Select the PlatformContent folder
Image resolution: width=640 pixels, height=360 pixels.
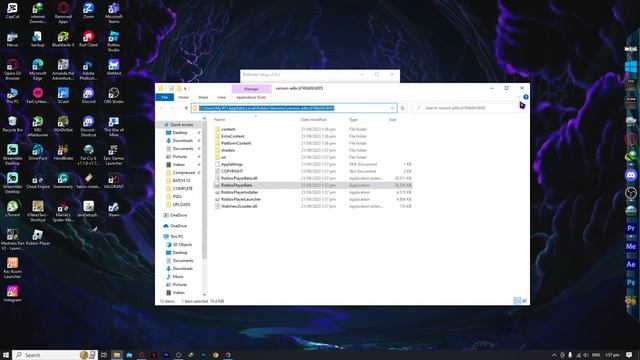(x=236, y=143)
